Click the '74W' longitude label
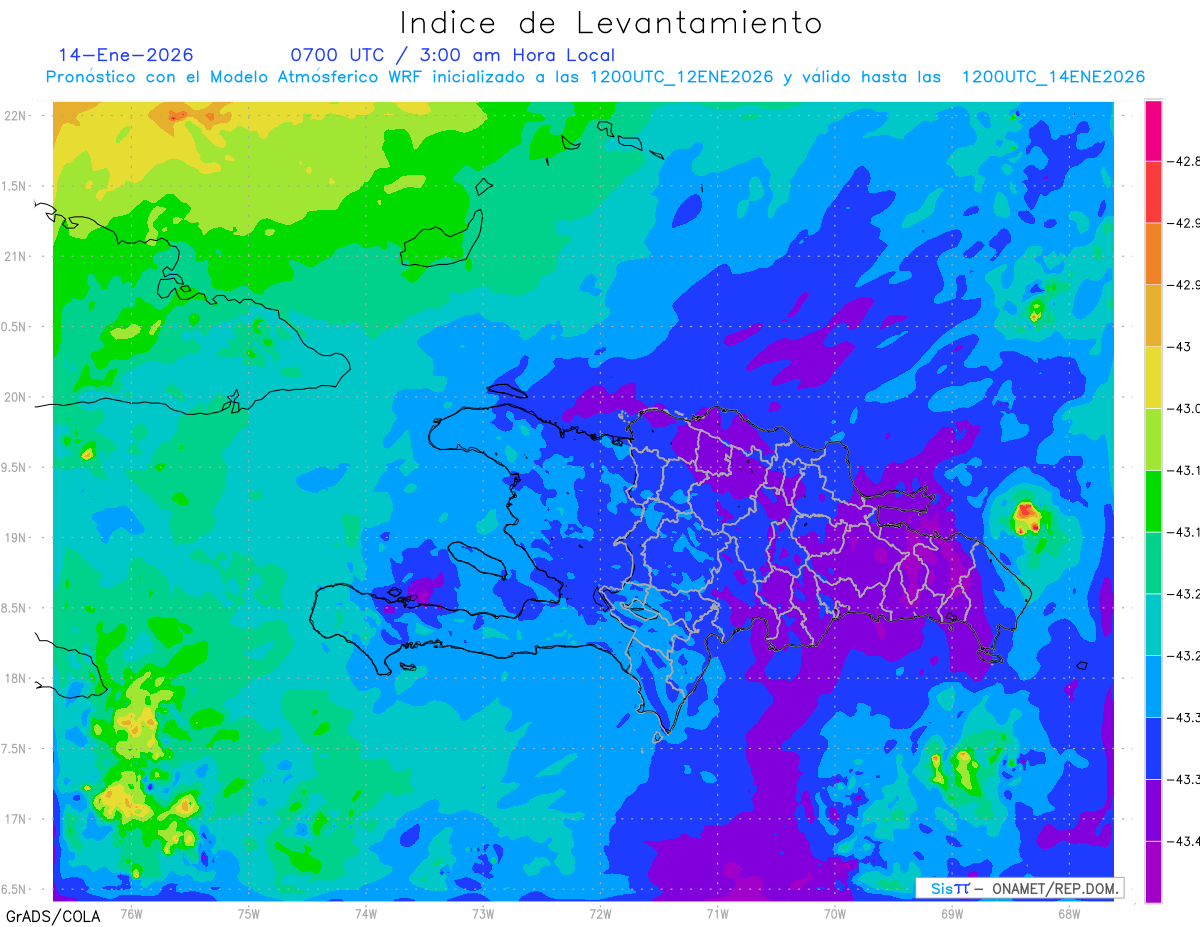 point(366,913)
